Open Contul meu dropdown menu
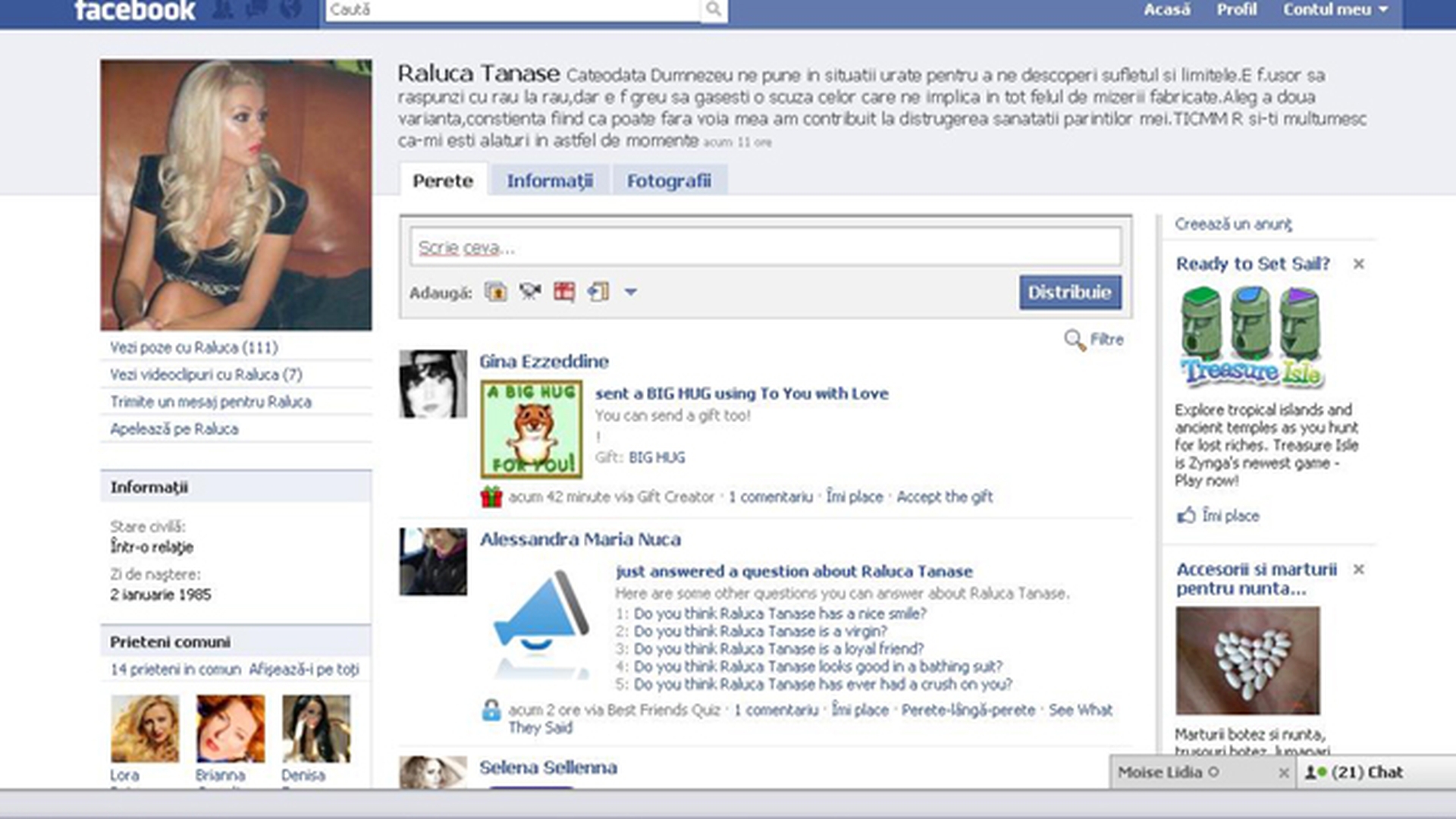The width and height of the screenshot is (1456, 819). coord(1335,10)
